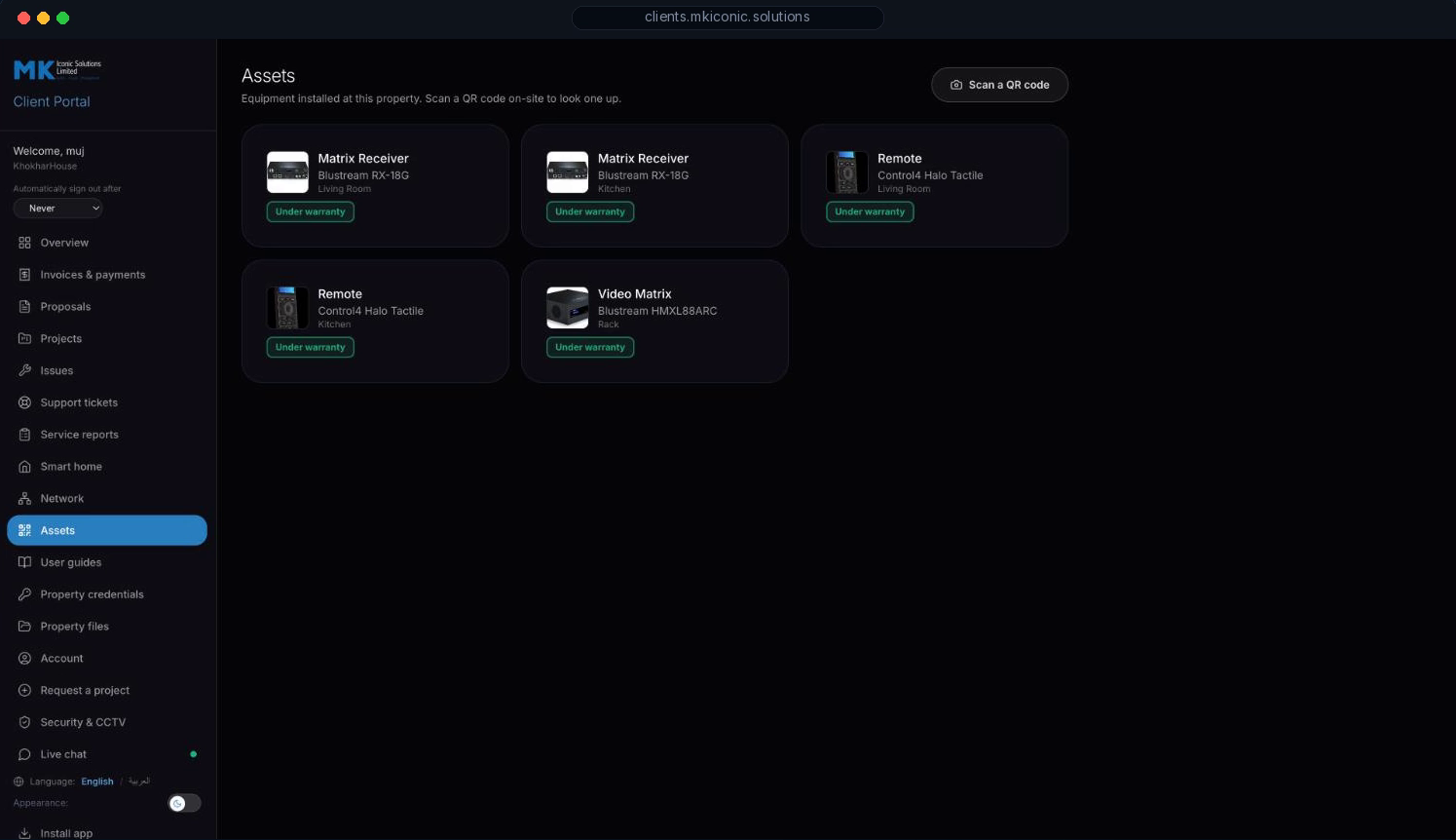The image size is (1456, 840).
Task: Select the Smart home menu item
Action: (107, 467)
